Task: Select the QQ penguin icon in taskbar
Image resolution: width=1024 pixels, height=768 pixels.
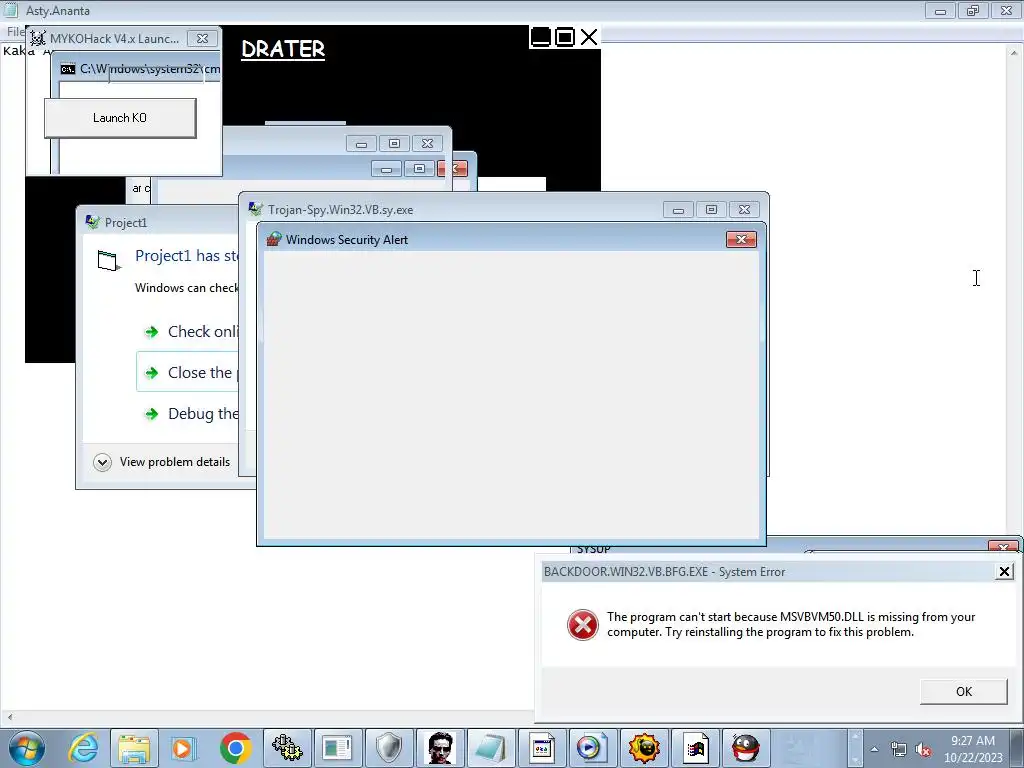Action: (745, 748)
